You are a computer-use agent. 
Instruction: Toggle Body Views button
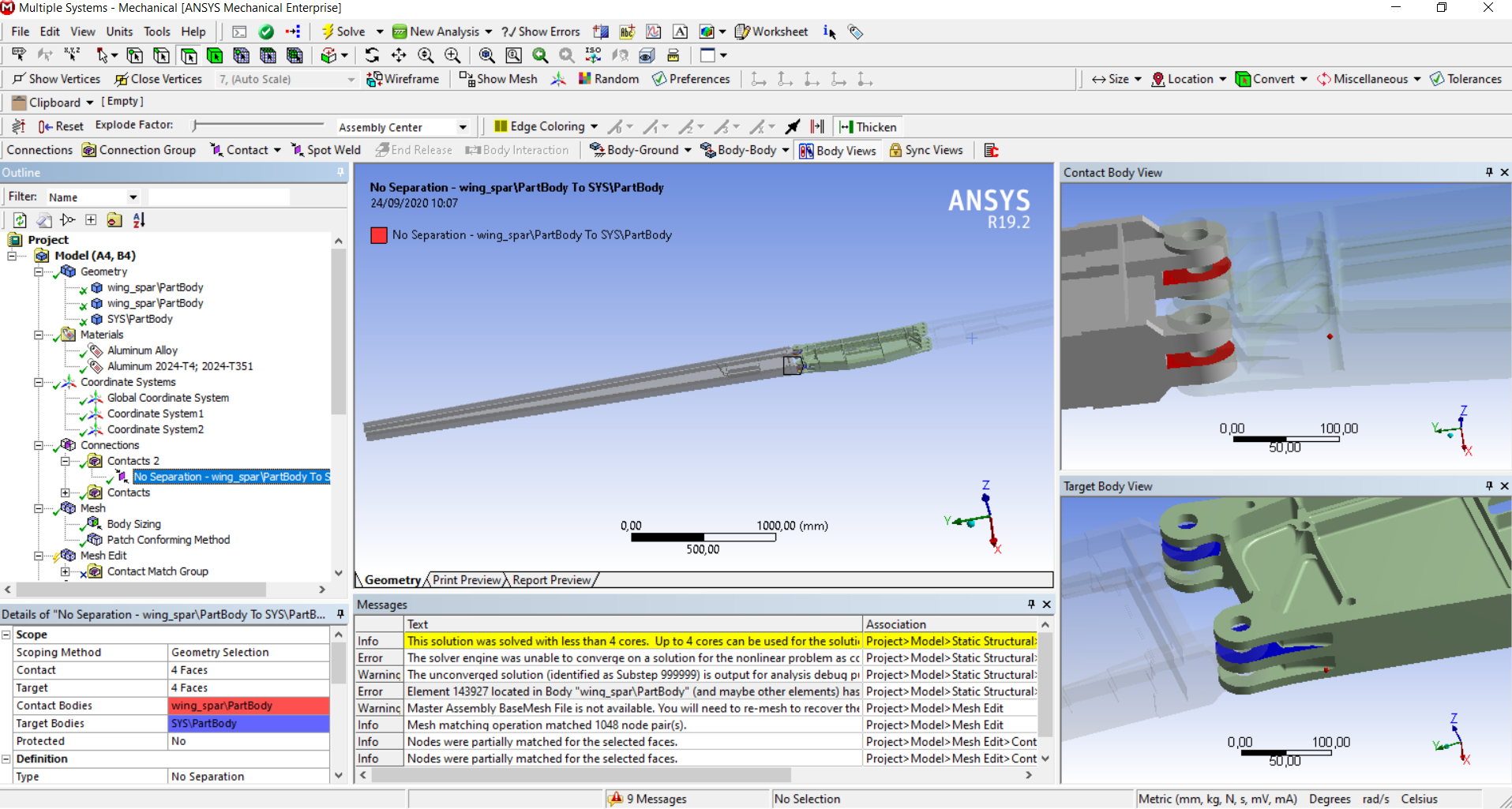(x=837, y=150)
